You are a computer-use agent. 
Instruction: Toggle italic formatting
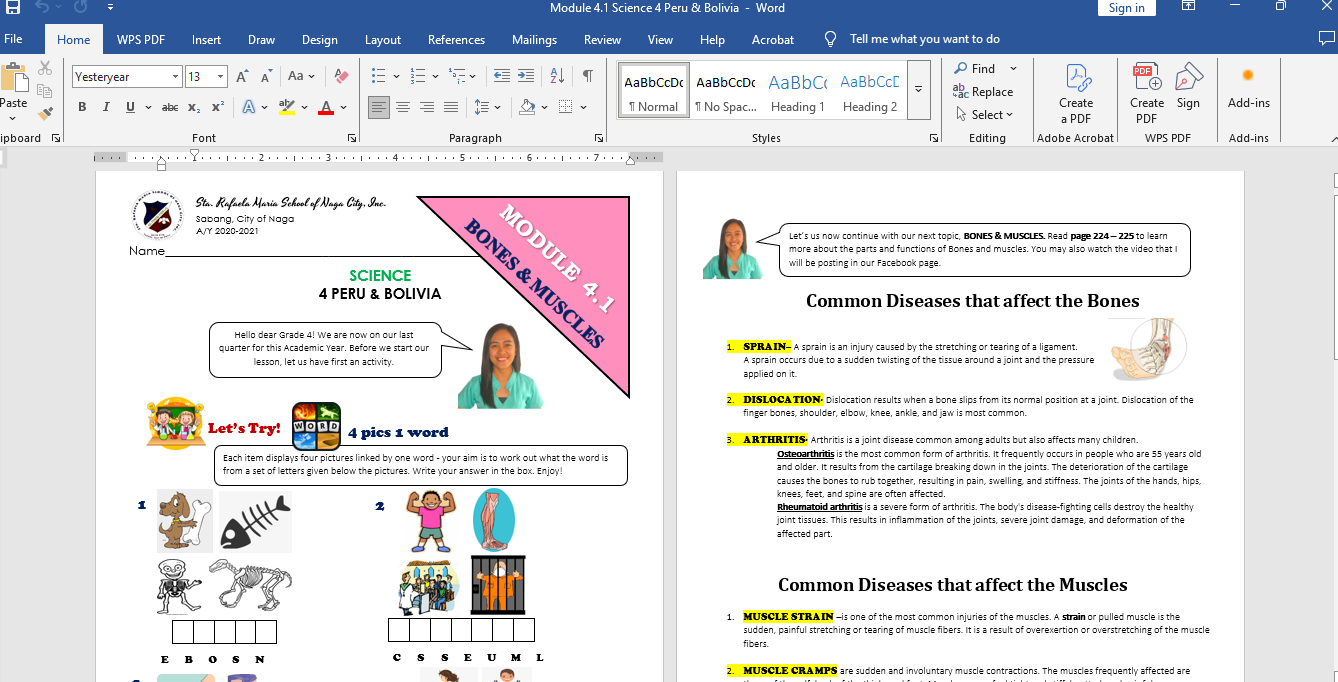(105, 107)
